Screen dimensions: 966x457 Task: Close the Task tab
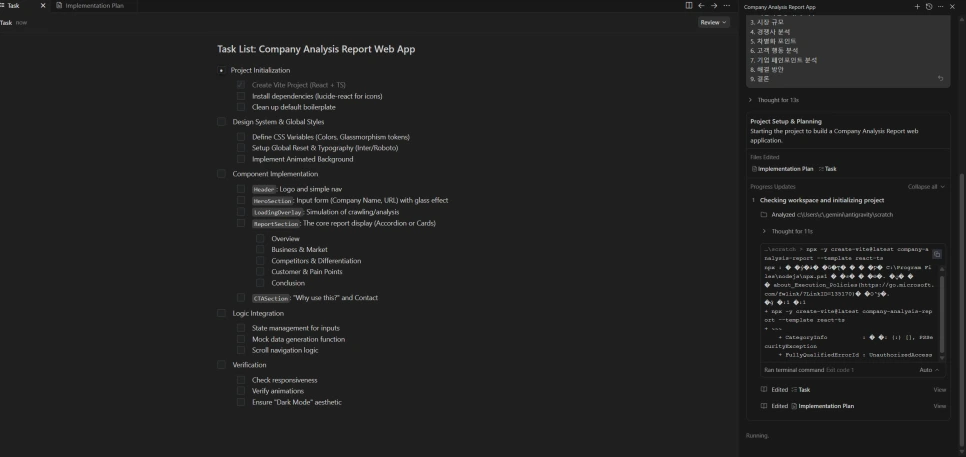(x=43, y=6)
